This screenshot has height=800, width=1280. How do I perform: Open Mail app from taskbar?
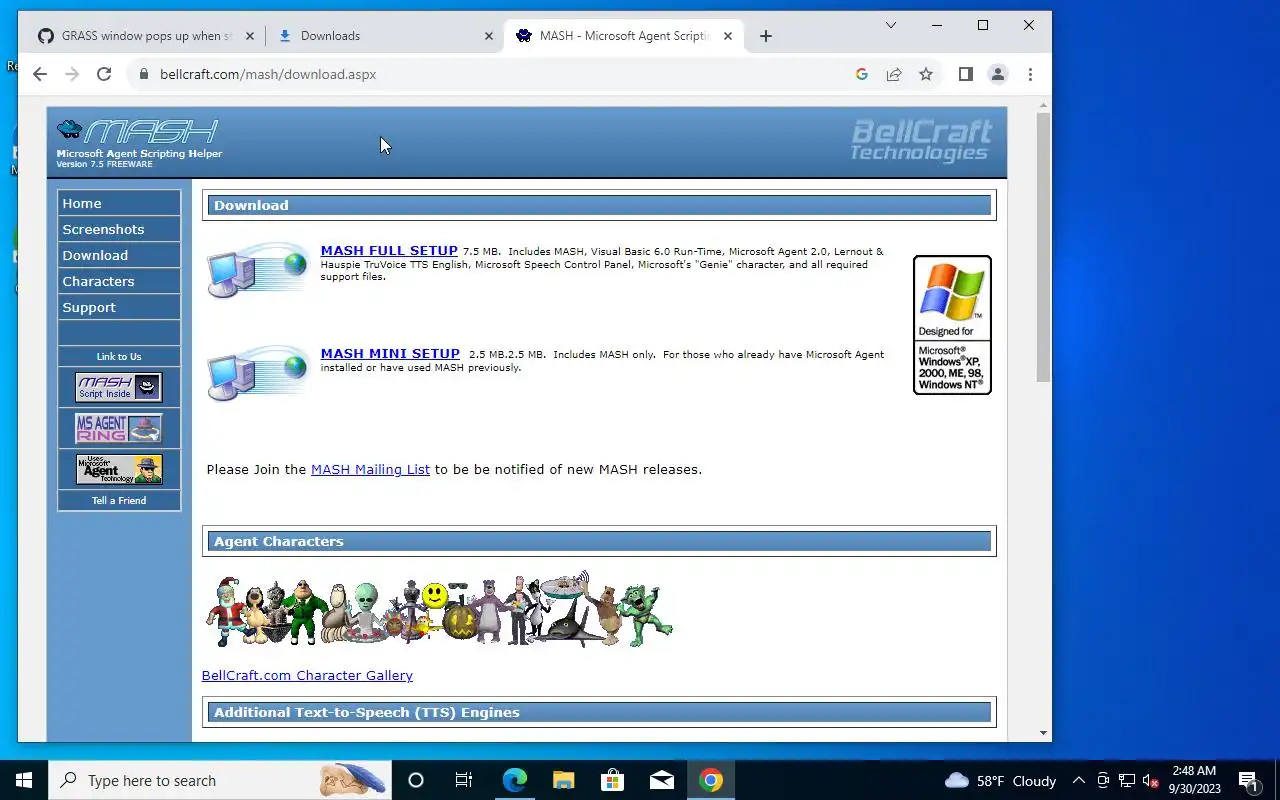point(662,780)
